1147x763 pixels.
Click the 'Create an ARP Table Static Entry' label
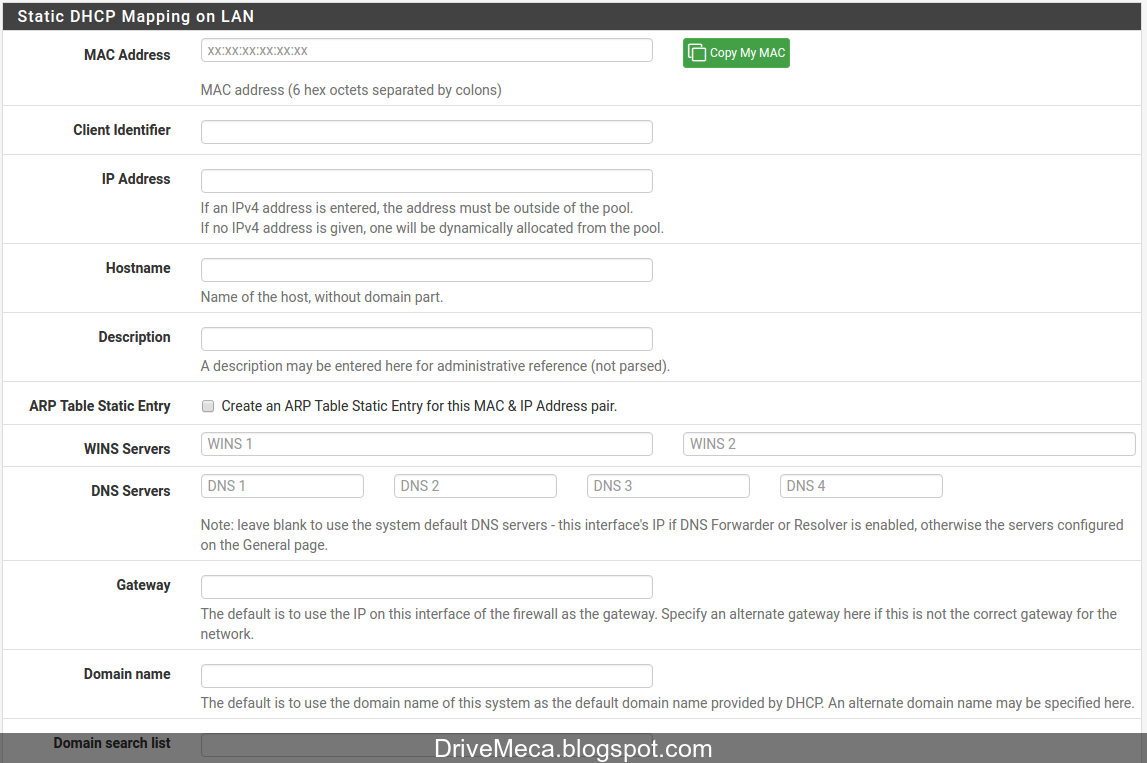pyautogui.click(x=419, y=406)
